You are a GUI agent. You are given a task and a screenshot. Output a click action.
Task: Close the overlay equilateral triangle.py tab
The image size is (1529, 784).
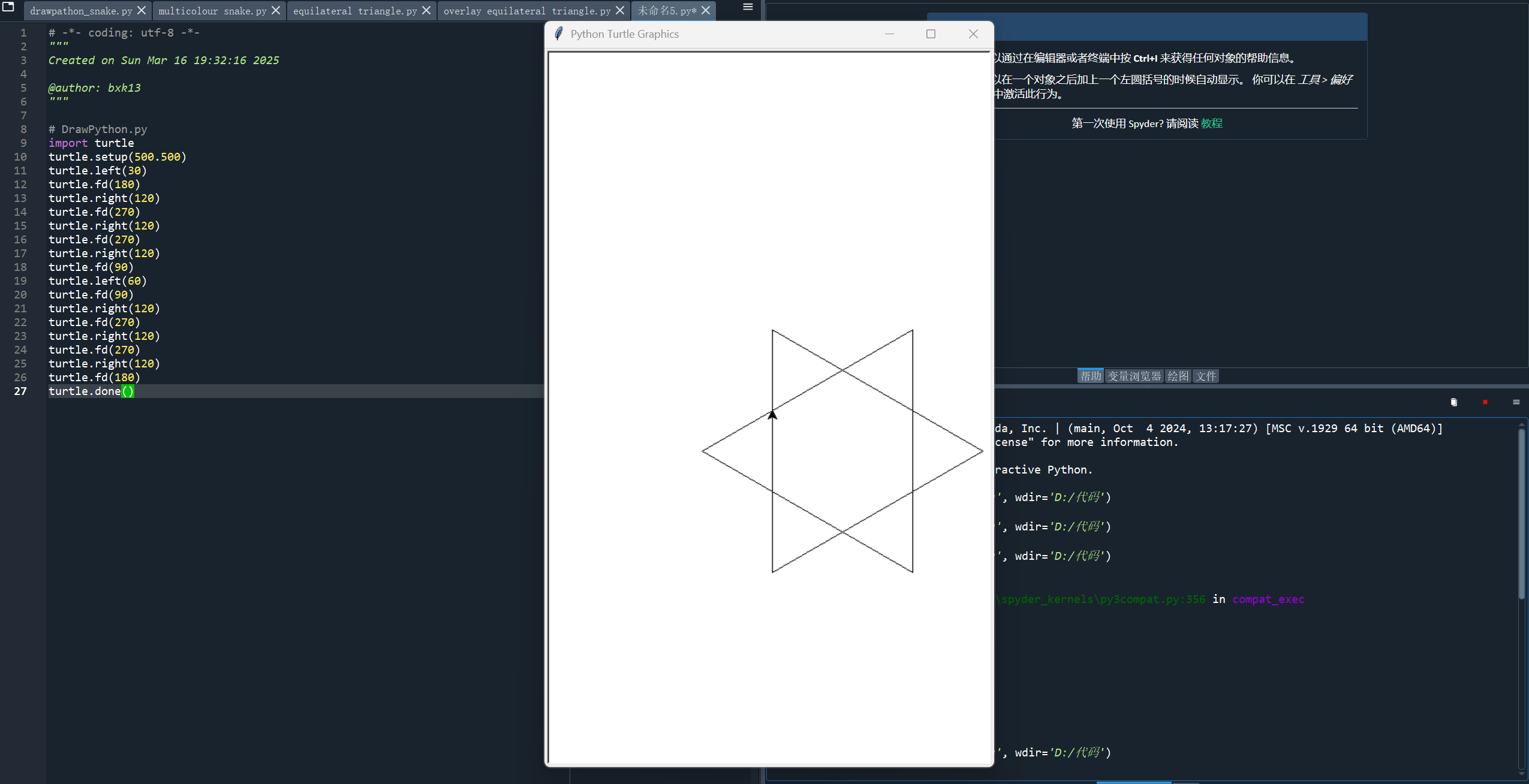click(620, 10)
